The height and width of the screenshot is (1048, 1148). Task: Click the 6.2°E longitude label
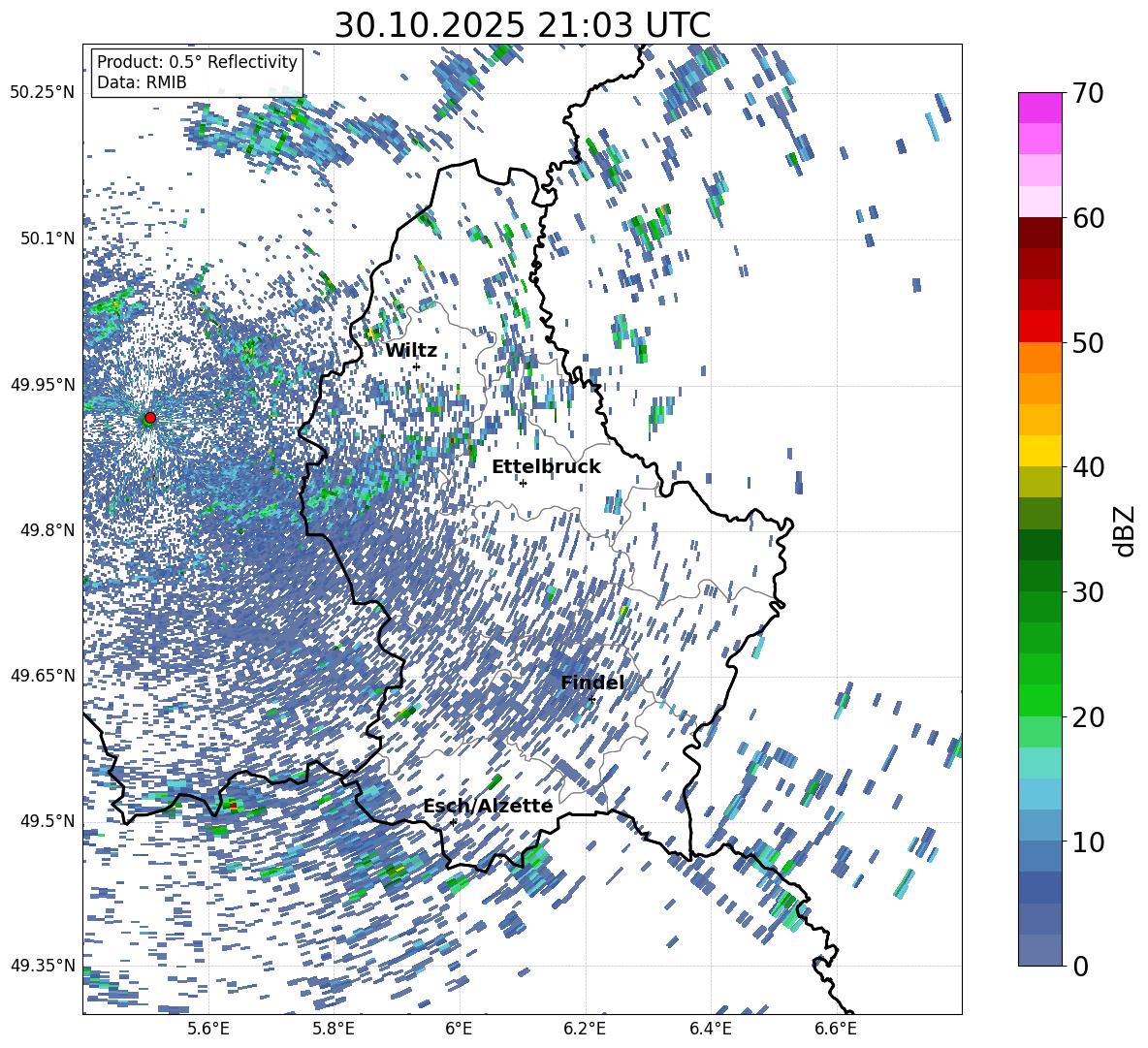[x=585, y=1029]
